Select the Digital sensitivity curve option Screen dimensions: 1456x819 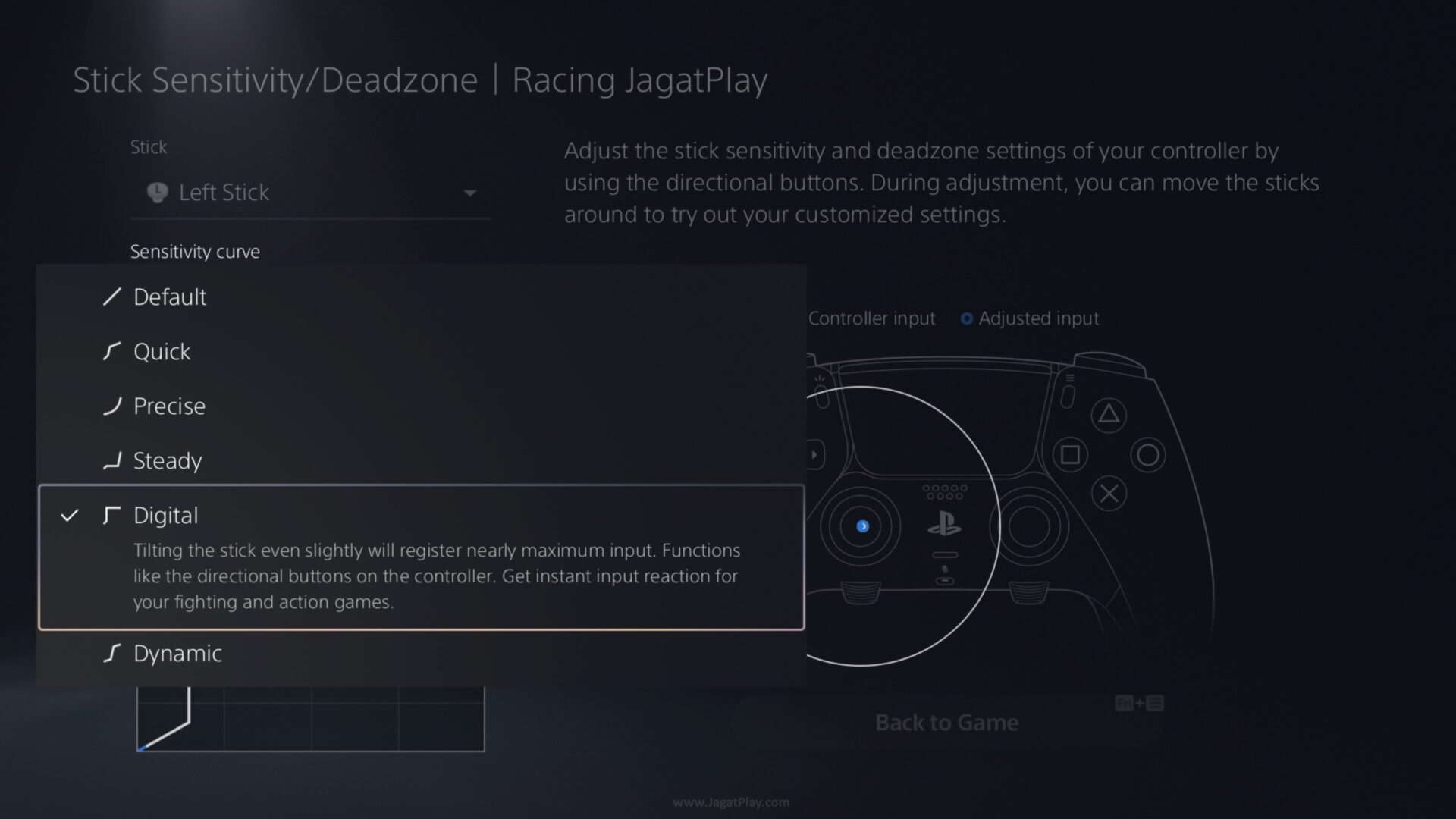[422, 557]
